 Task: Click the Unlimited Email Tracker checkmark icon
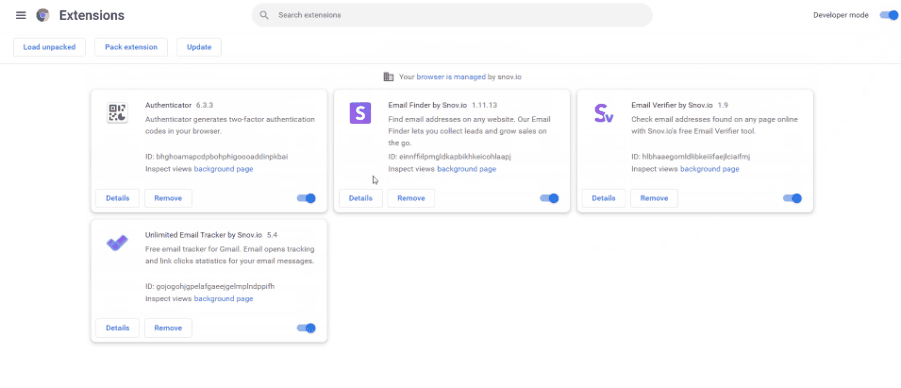click(x=117, y=243)
